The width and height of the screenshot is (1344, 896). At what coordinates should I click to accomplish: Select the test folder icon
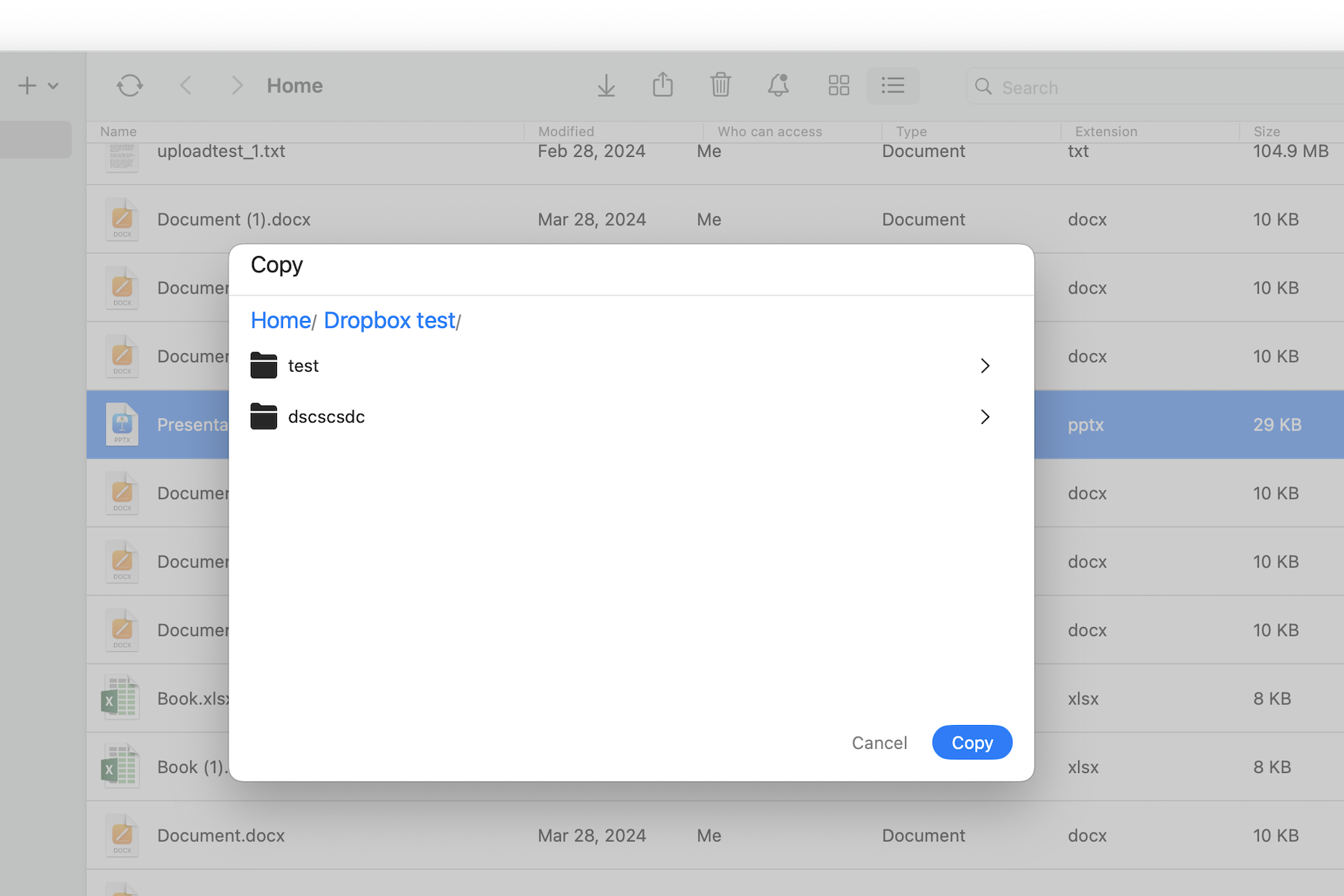[x=264, y=366]
